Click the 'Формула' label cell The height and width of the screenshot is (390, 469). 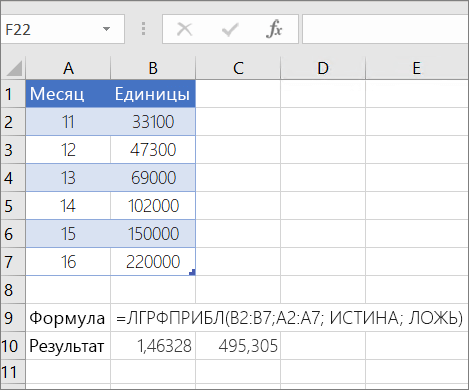point(68,317)
